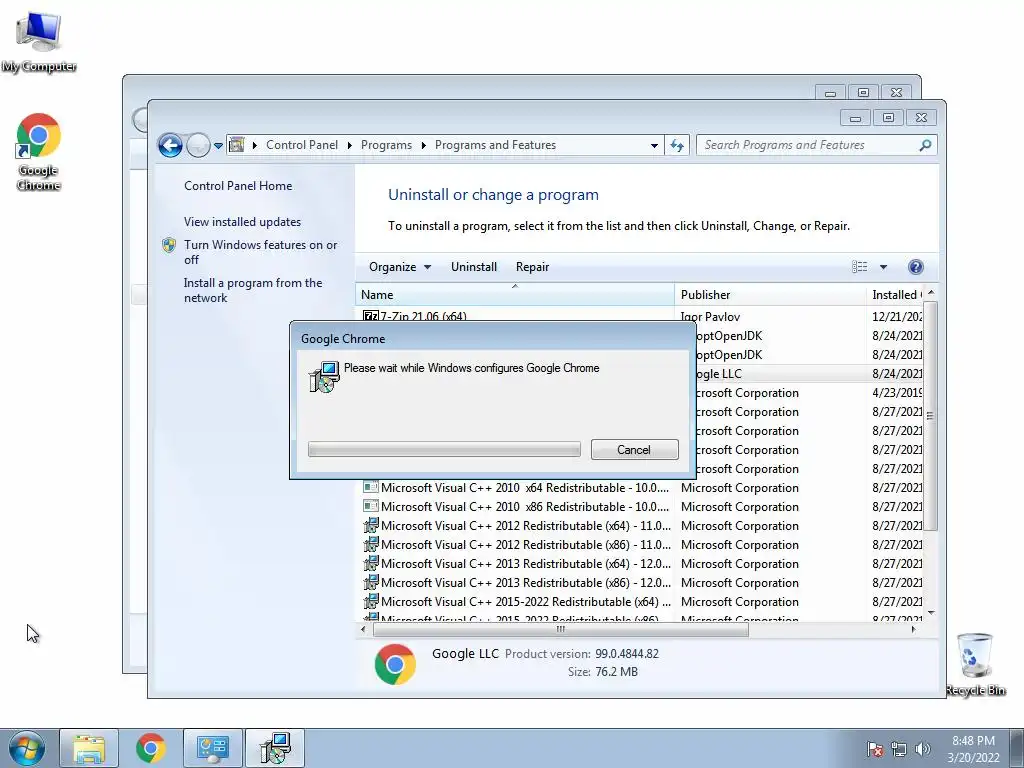The image size is (1024, 768).
Task: Click the volume speaker tray icon
Action: (x=923, y=749)
